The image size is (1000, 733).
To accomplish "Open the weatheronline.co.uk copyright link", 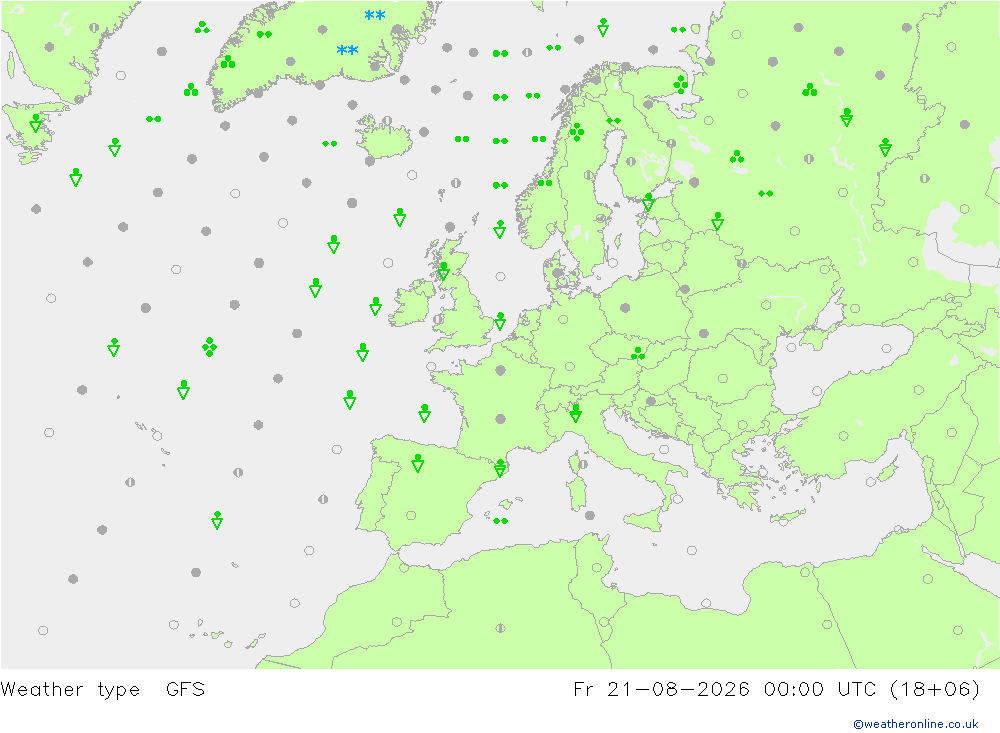I will pos(915,723).
